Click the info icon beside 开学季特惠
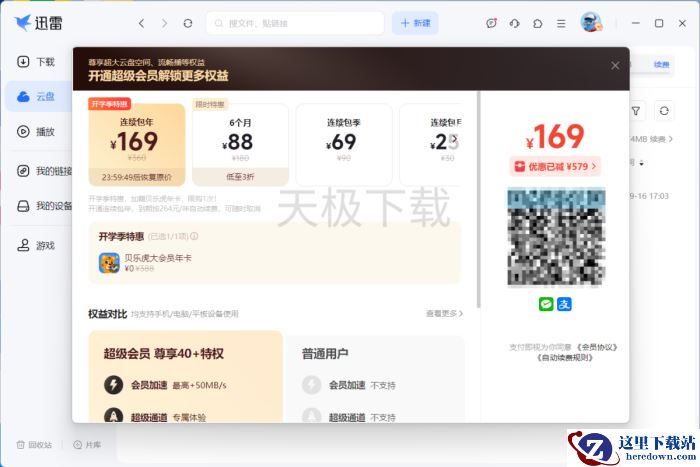This screenshot has height=467, width=700. pos(194,236)
